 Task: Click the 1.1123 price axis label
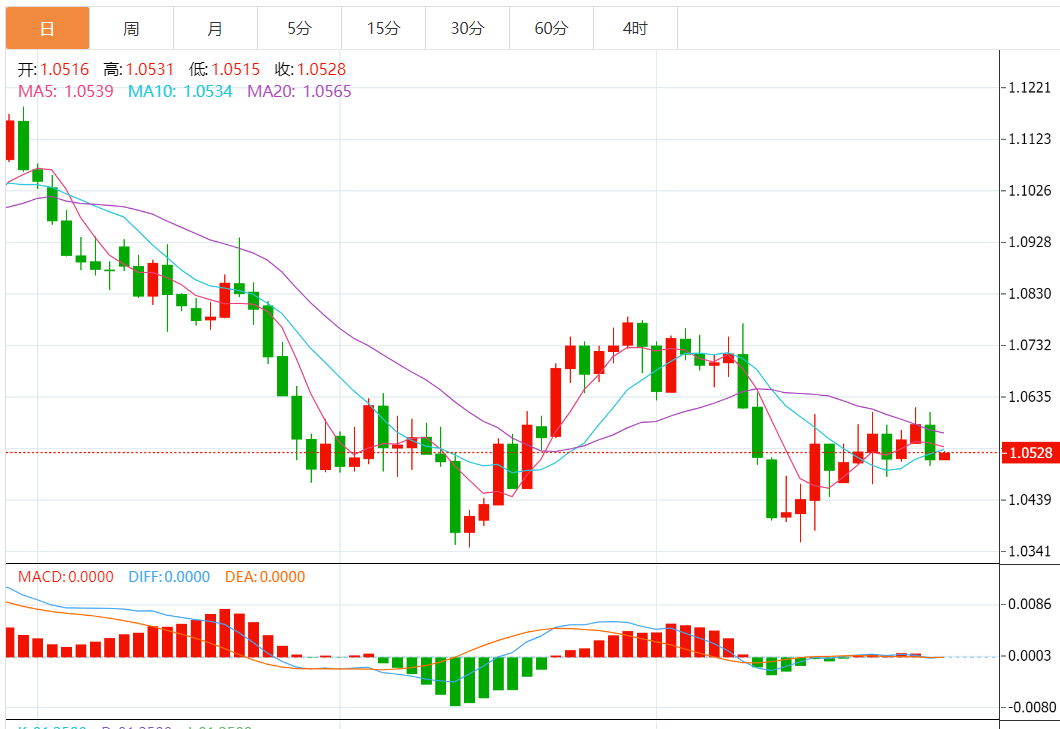[x=1030, y=139]
